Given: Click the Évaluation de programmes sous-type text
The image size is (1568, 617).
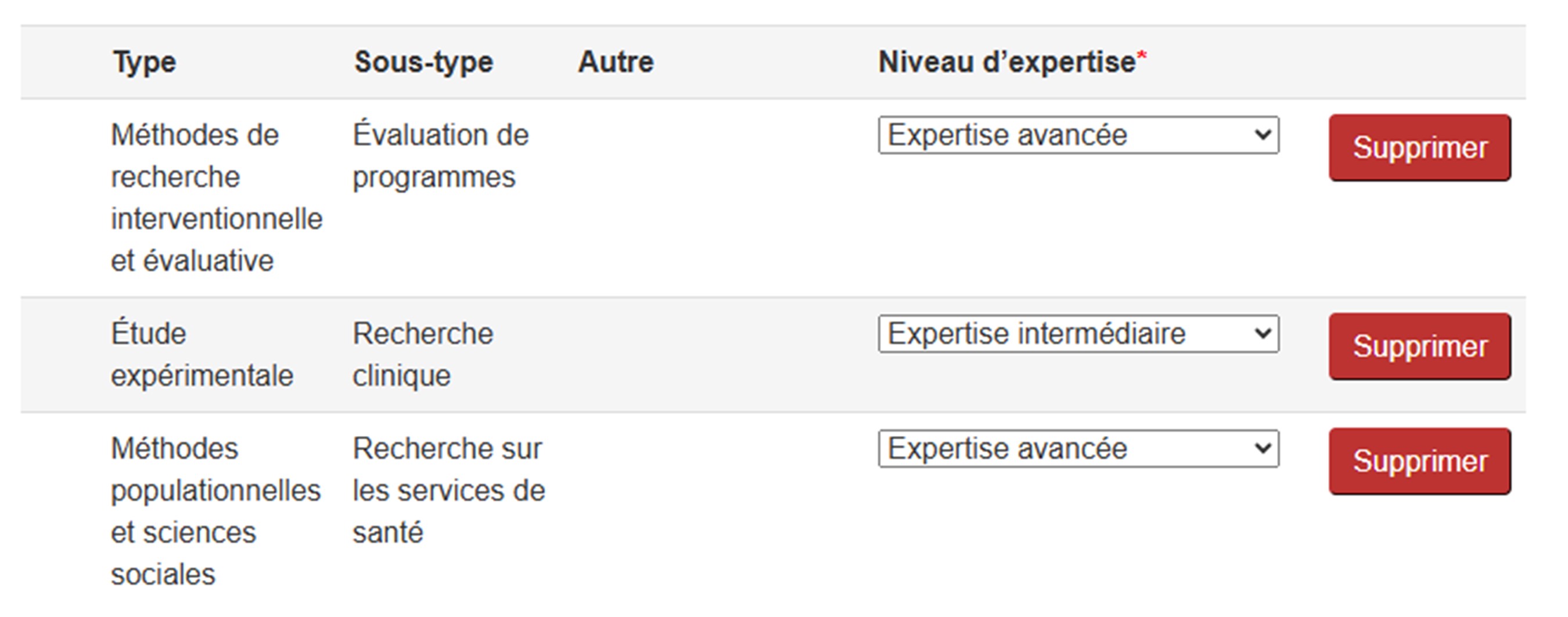Looking at the screenshot, I should coord(440,156).
